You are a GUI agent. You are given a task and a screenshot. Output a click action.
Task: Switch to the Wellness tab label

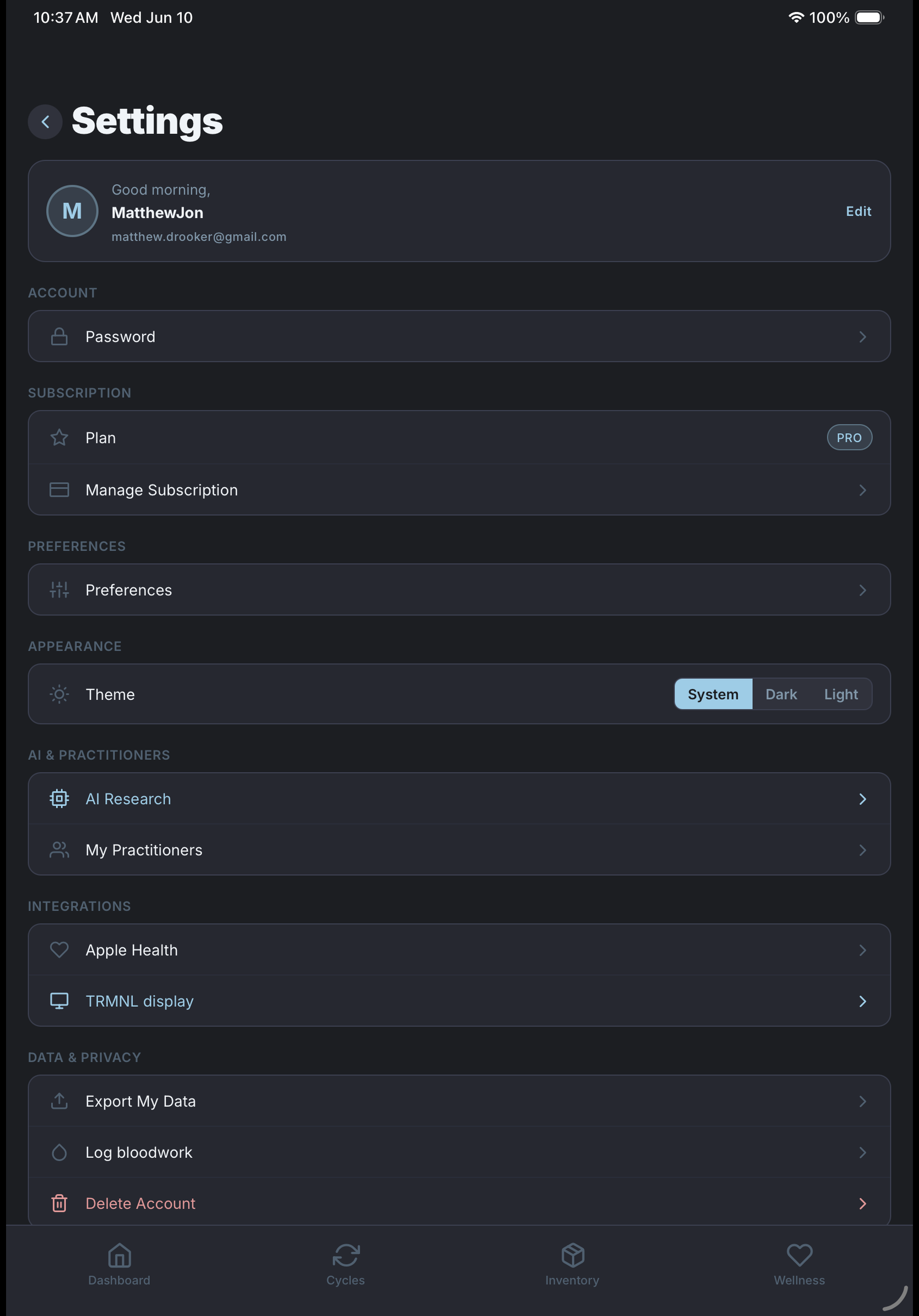coord(799,1280)
